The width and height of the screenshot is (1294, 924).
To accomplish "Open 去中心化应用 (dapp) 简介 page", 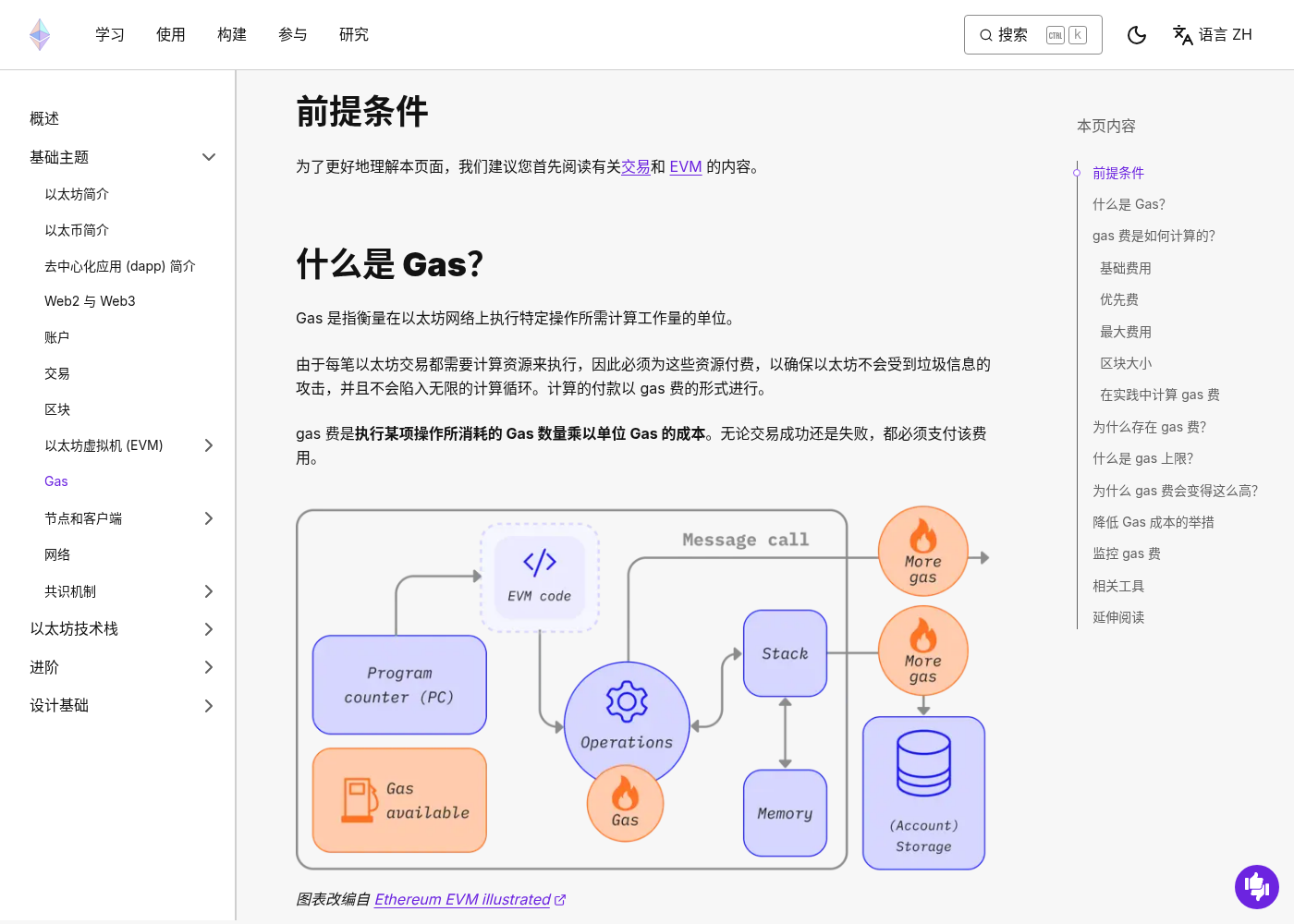I will point(120,266).
